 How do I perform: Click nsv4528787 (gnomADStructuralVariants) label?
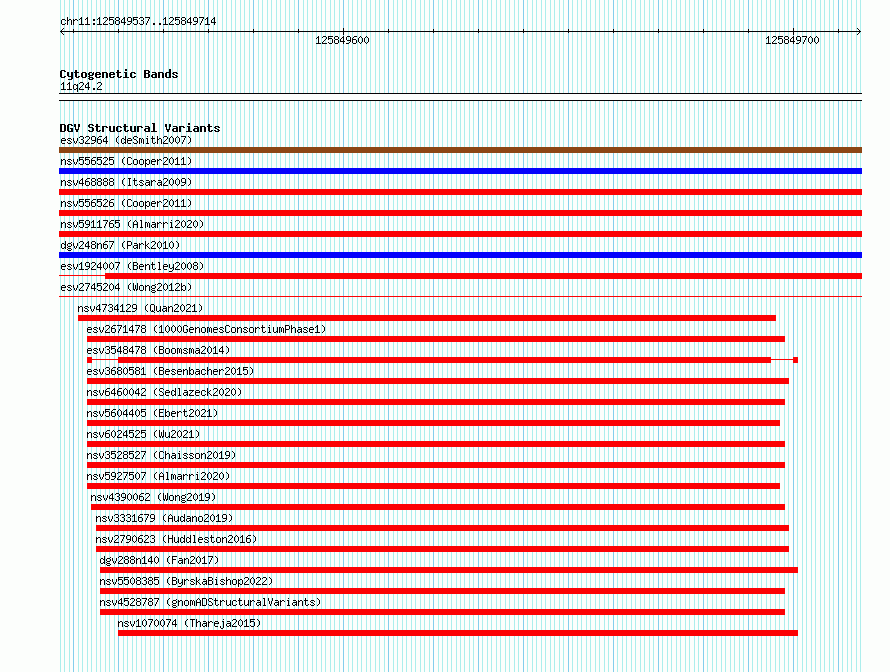(210, 602)
